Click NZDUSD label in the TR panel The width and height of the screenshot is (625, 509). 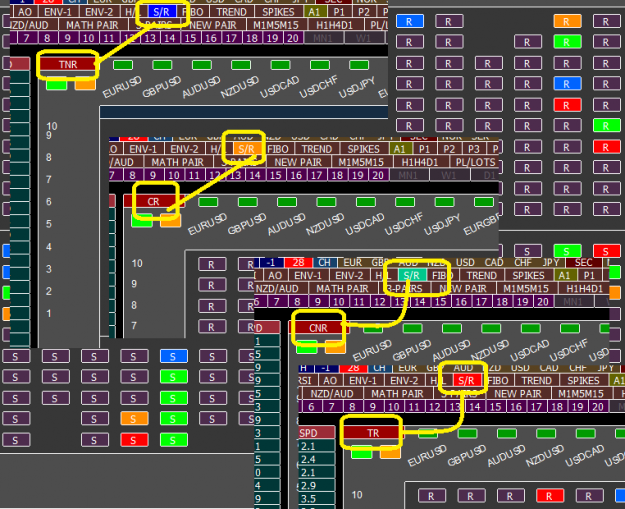tap(544, 455)
